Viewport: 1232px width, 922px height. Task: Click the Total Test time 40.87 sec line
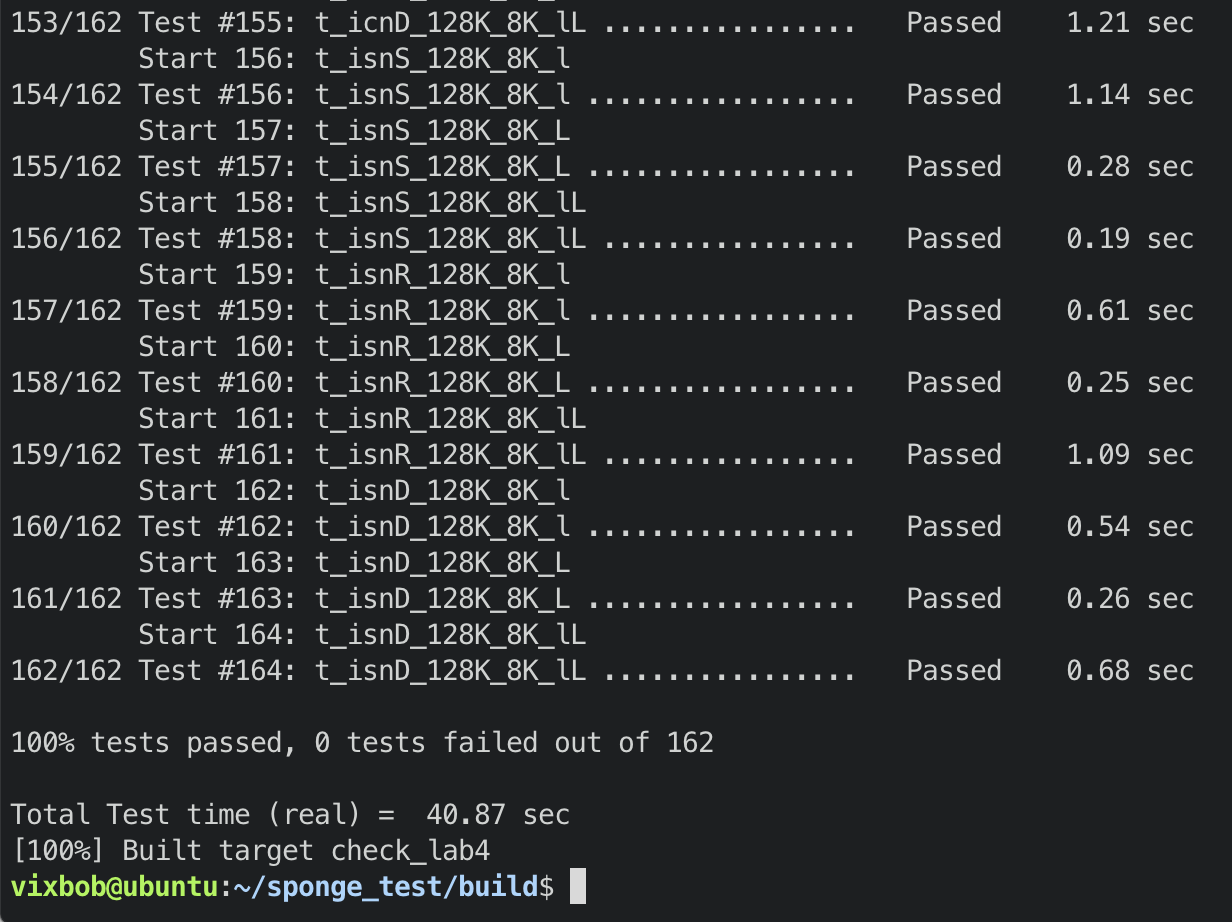point(290,815)
